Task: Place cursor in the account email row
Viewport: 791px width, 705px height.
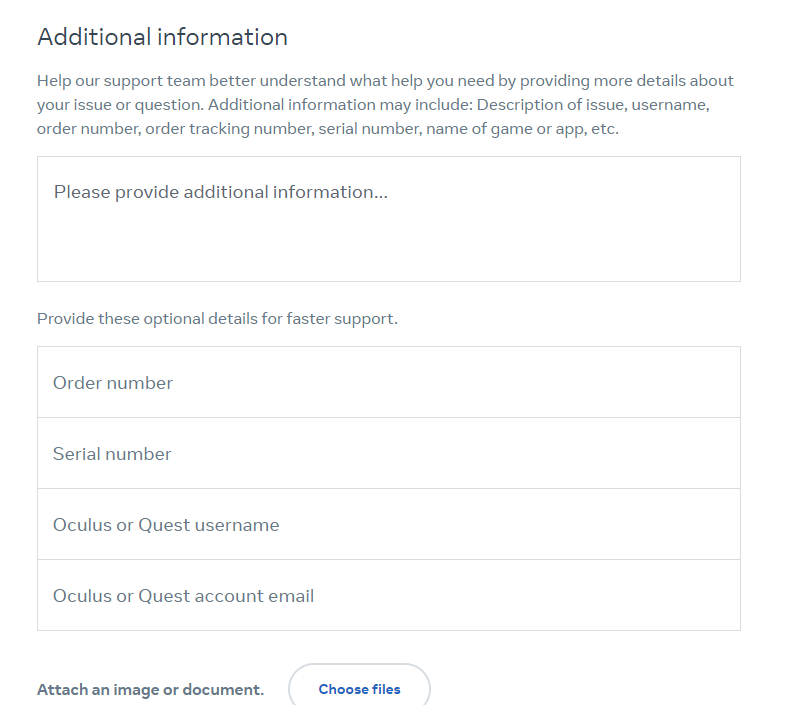Action: click(x=388, y=595)
